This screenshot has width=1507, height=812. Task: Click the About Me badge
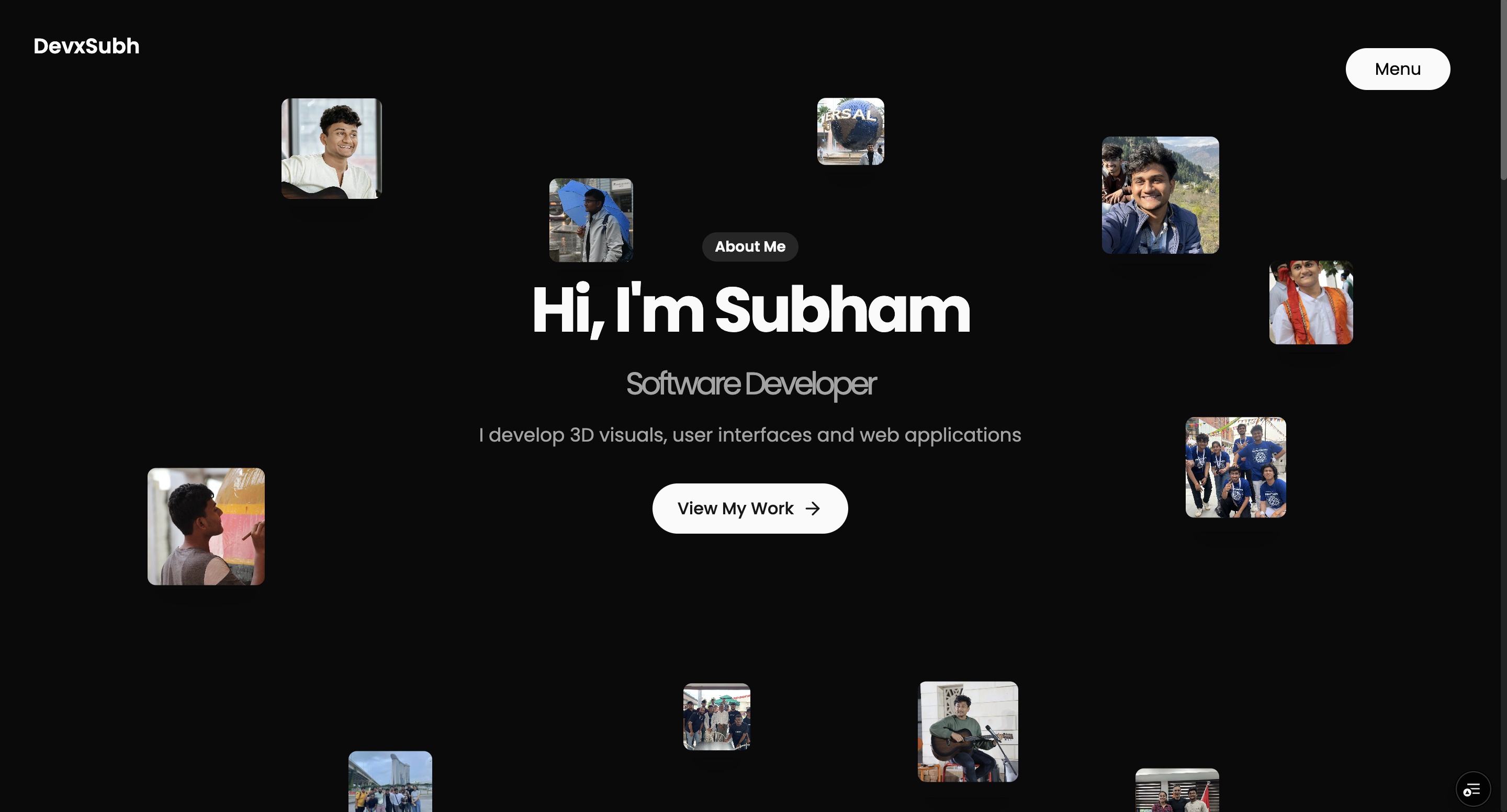750,247
